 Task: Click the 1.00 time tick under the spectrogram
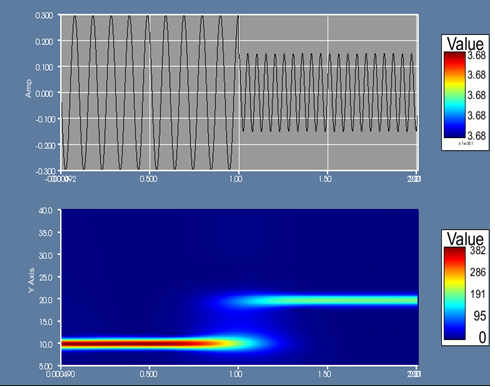(236, 374)
